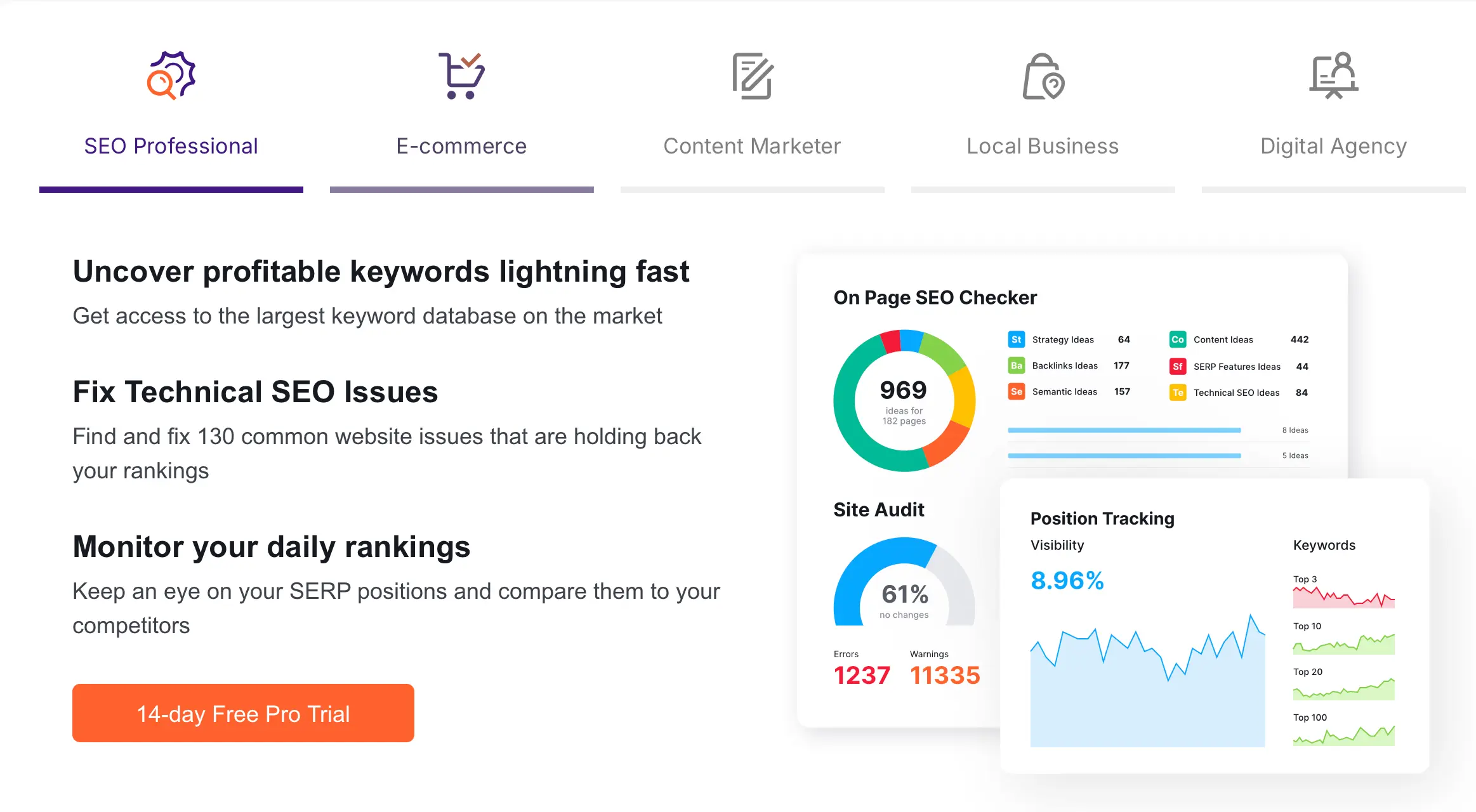The height and width of the screenshot is (812, 1476).
Task: Click the green 'Ba' Backlinks Ideas badge
Action: point(1016,365)
